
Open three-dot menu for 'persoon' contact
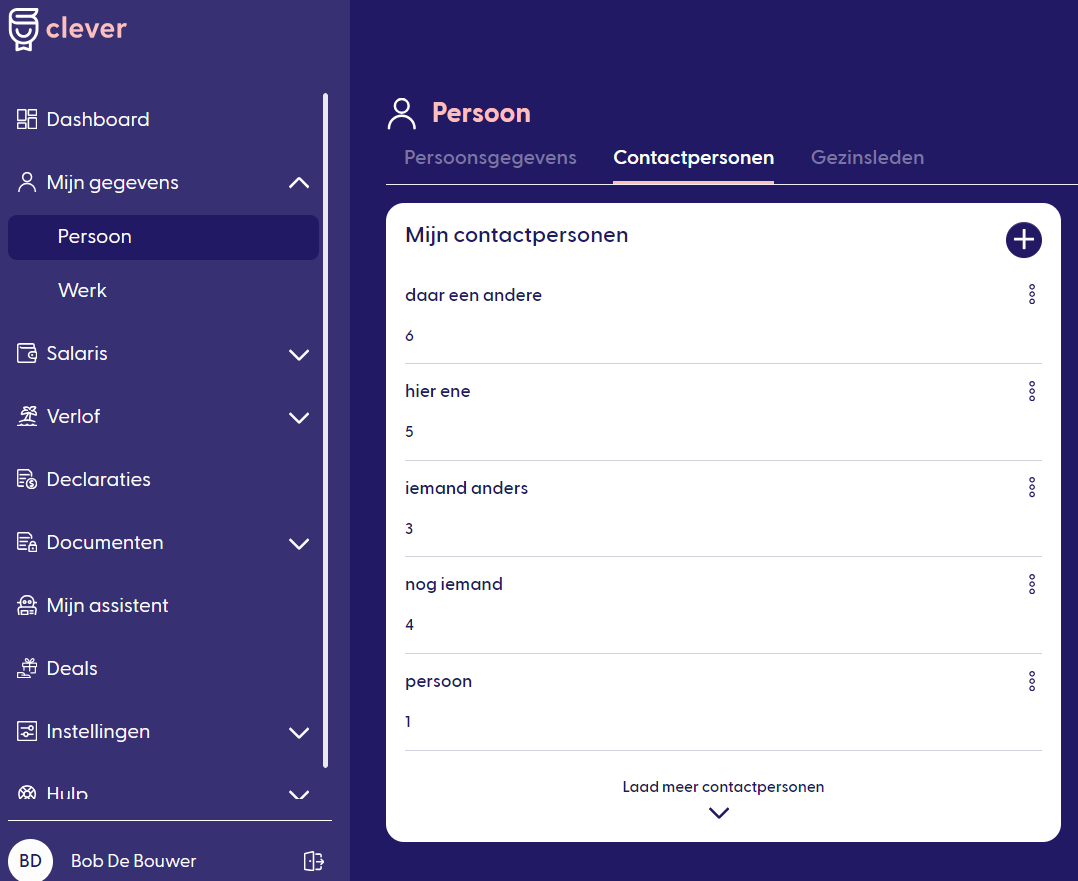point(1032,681)
